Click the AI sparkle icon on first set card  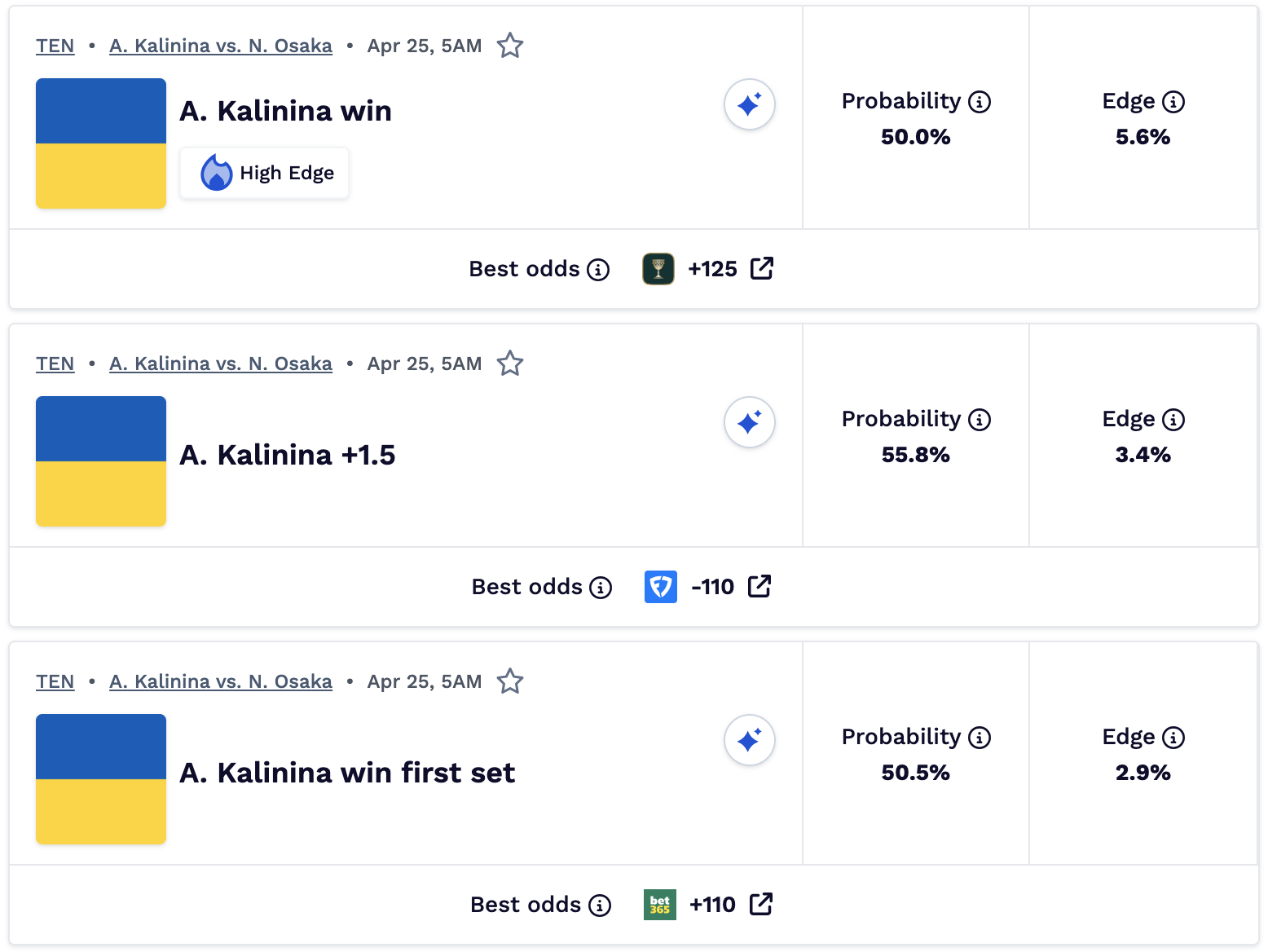tap(749, 740)
